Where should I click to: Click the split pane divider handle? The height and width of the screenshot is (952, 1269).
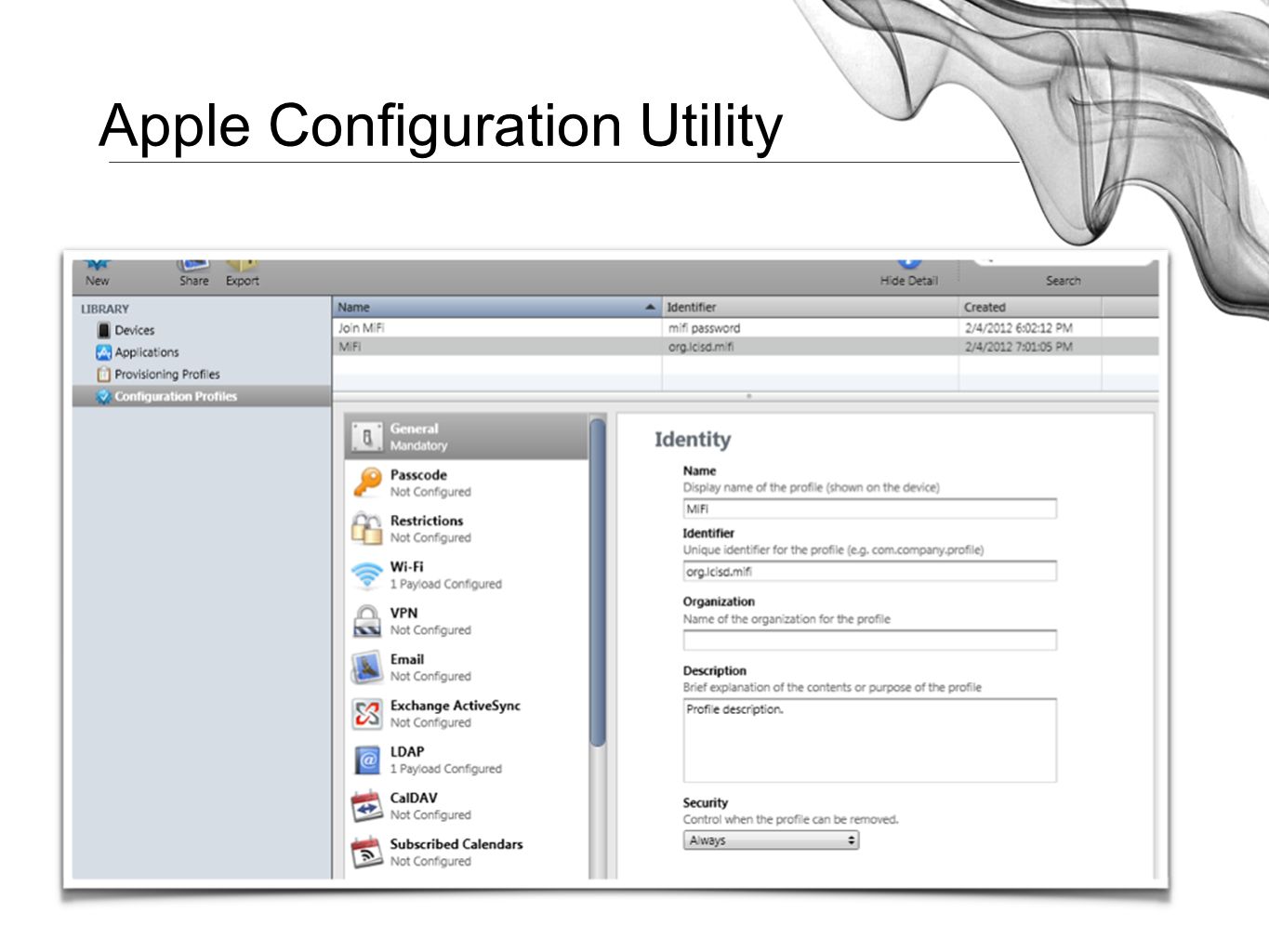[748, 396]
